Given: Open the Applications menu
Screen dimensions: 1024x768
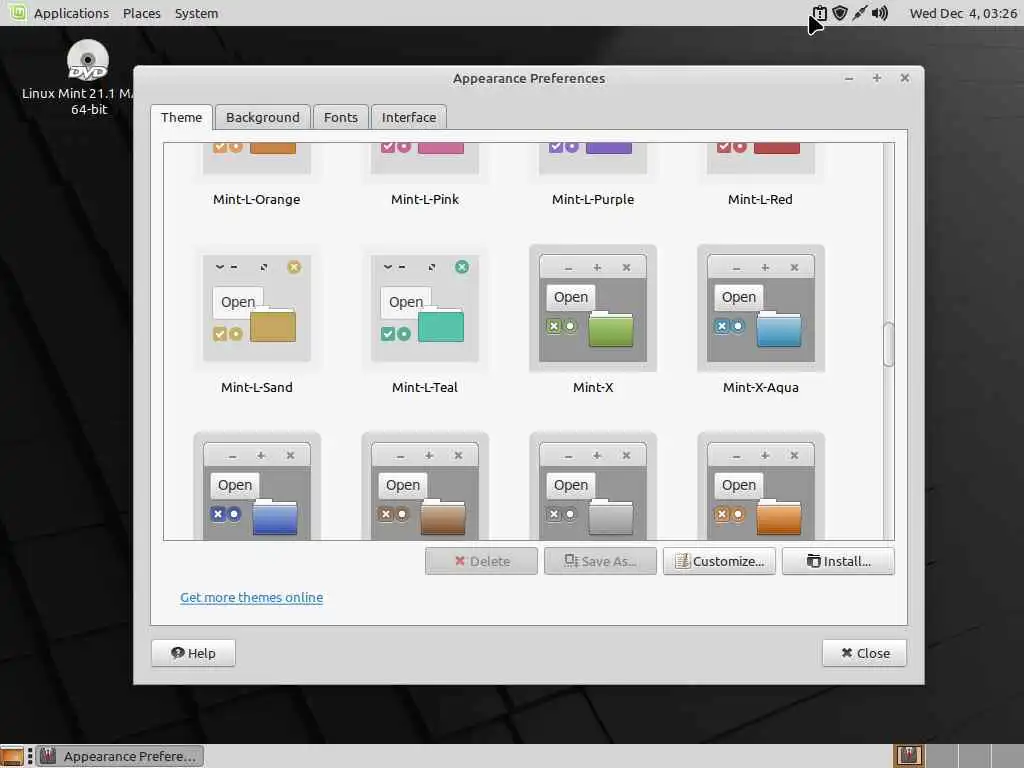Looking at the screenshot, I should coord(71,13).
